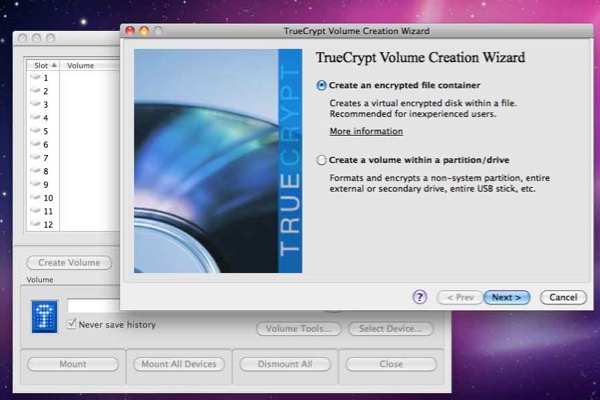Select drive icon for slot 1

tap(36, 77)
